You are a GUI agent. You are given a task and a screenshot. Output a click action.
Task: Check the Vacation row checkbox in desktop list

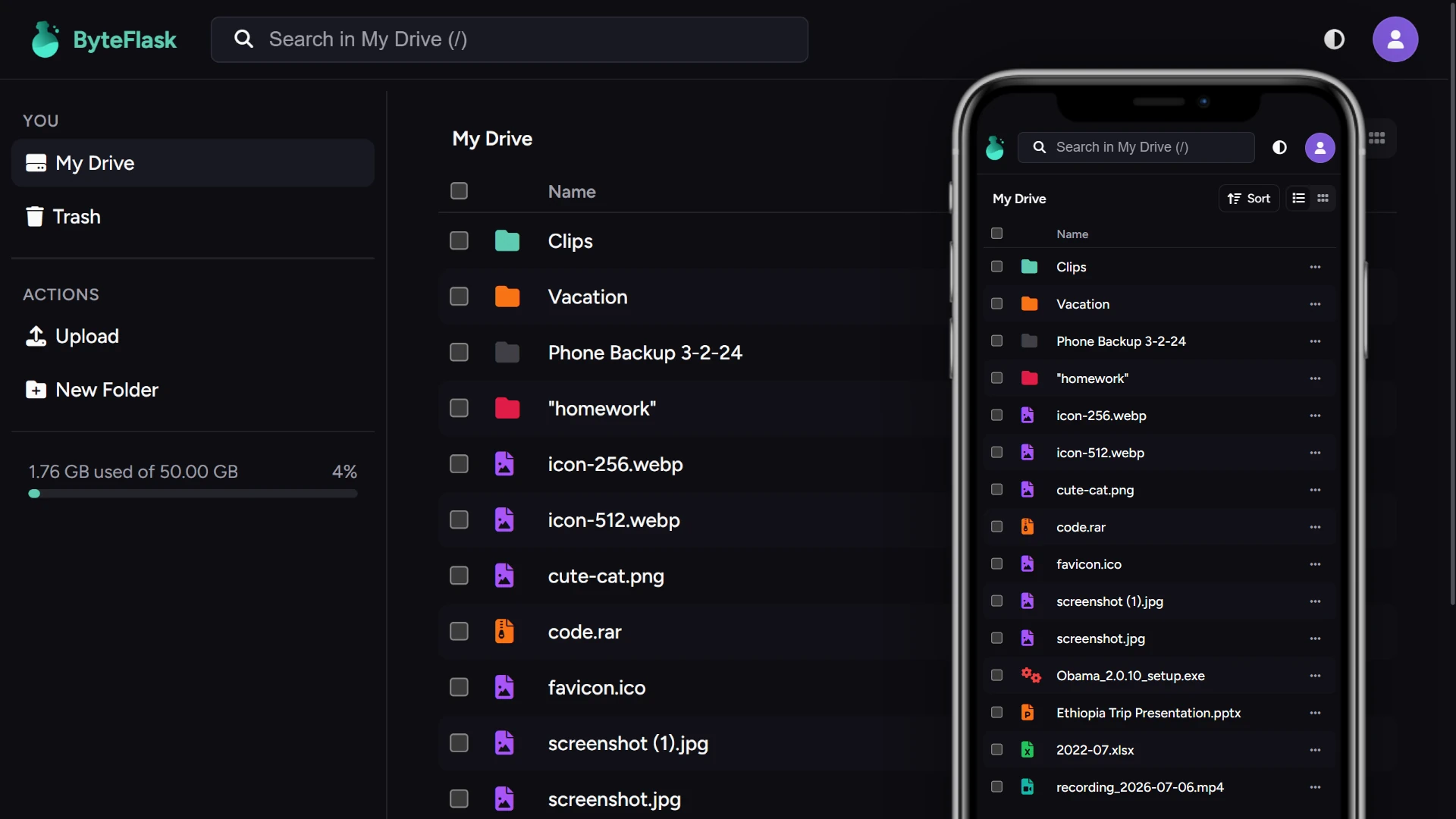(459, 297)
